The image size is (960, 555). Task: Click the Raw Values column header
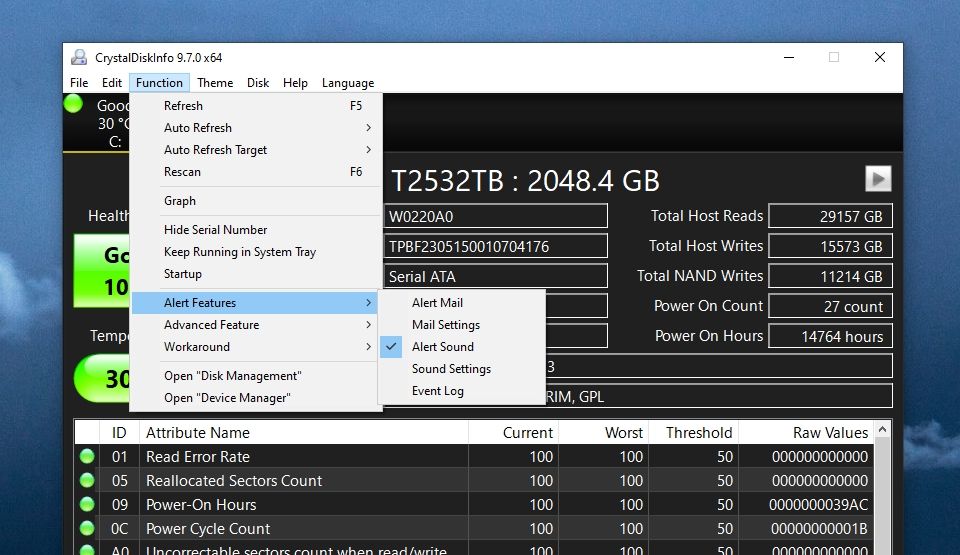click(806, 432)
